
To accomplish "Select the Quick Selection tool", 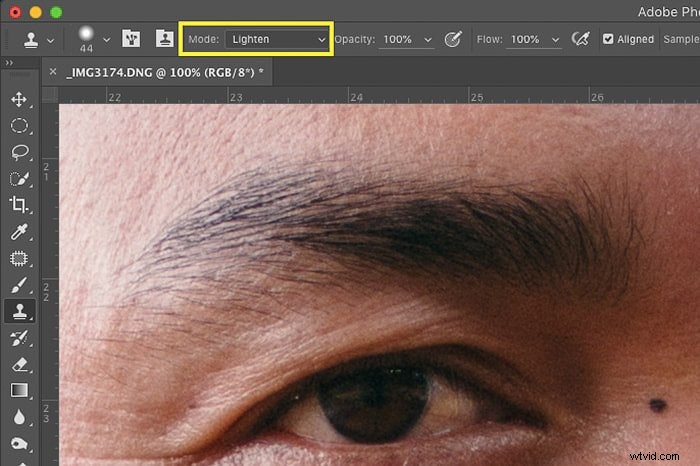I will 19,179.
